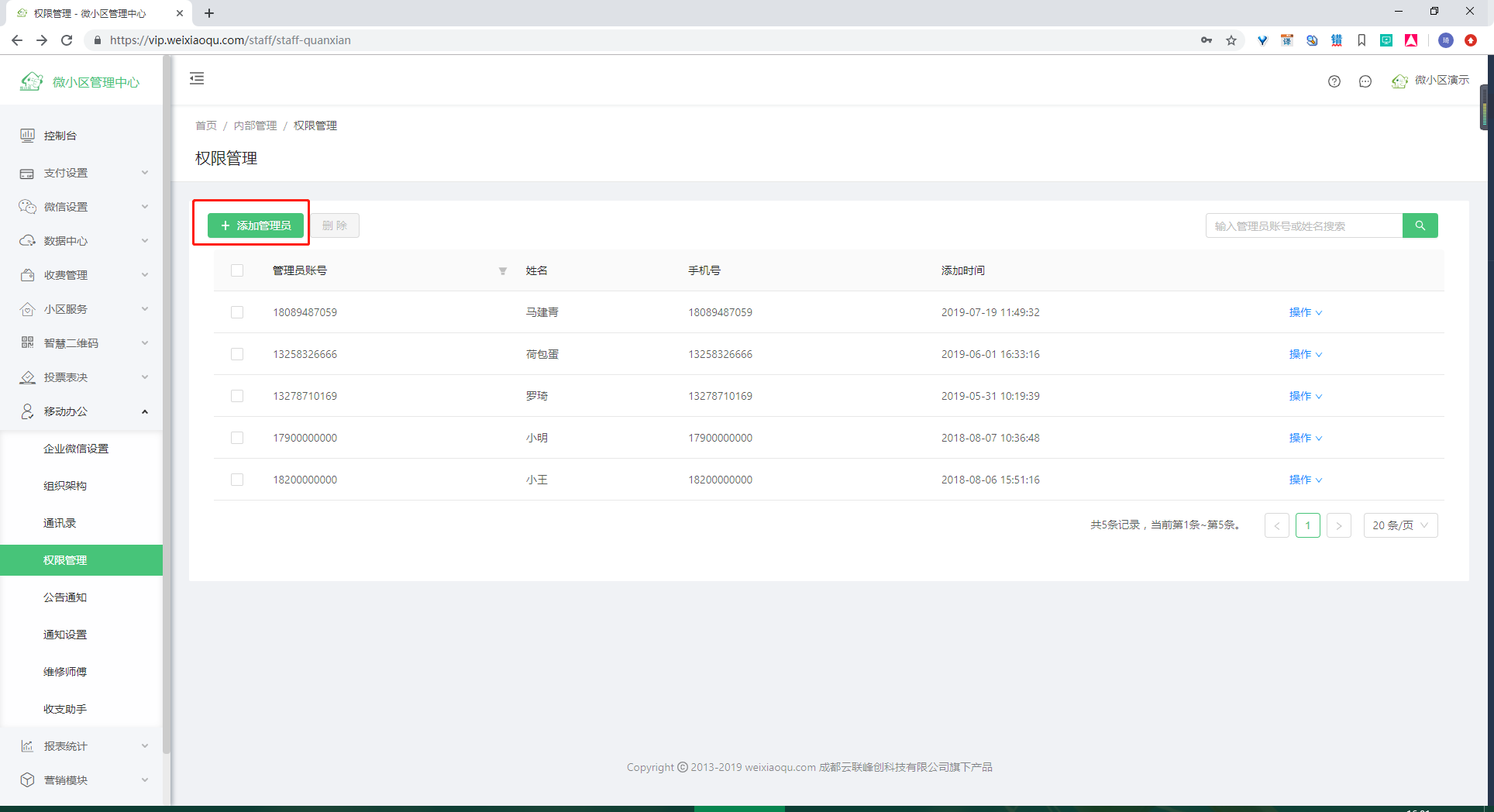Click the 智慧二维码 QR code icon
This screenshot has width=1494, height=812.
[27, 342]
